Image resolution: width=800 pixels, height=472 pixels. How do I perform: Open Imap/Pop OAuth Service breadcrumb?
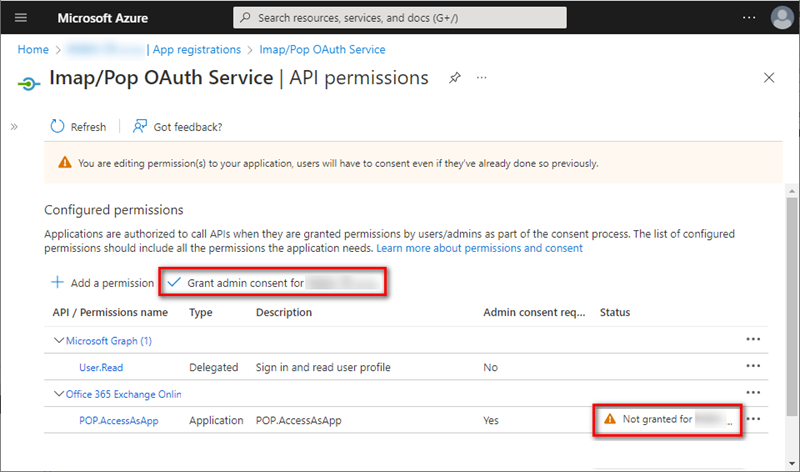click(323, 49)
